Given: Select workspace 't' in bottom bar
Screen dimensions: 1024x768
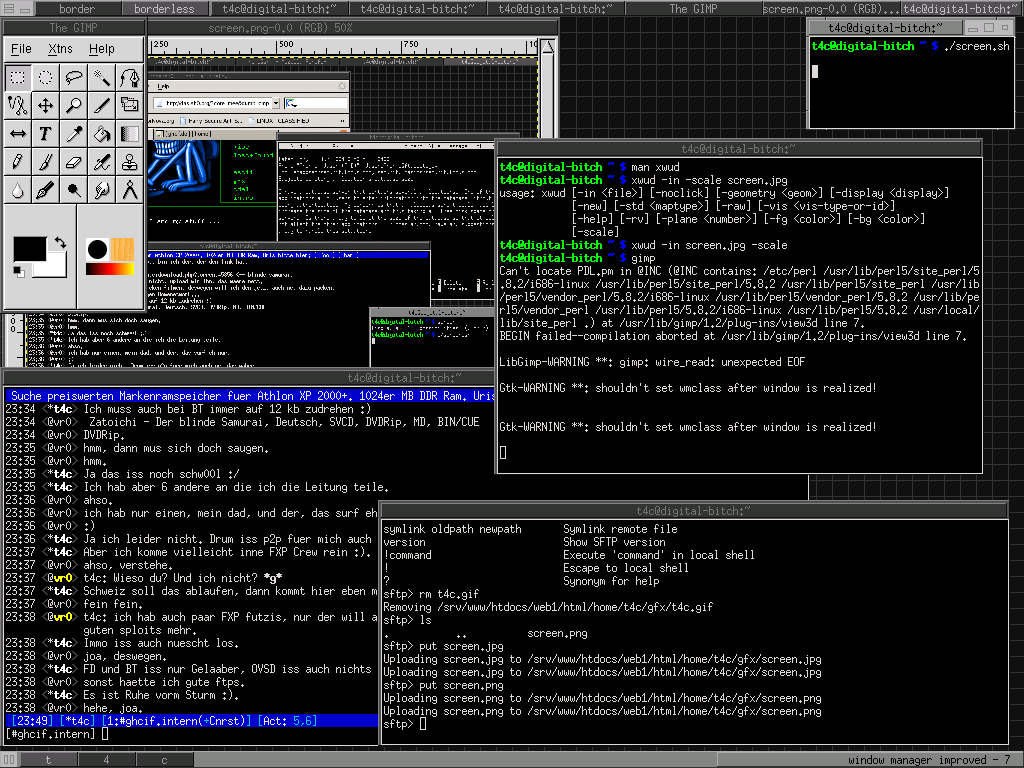Looking at the screenshot, I should (48, 760).
